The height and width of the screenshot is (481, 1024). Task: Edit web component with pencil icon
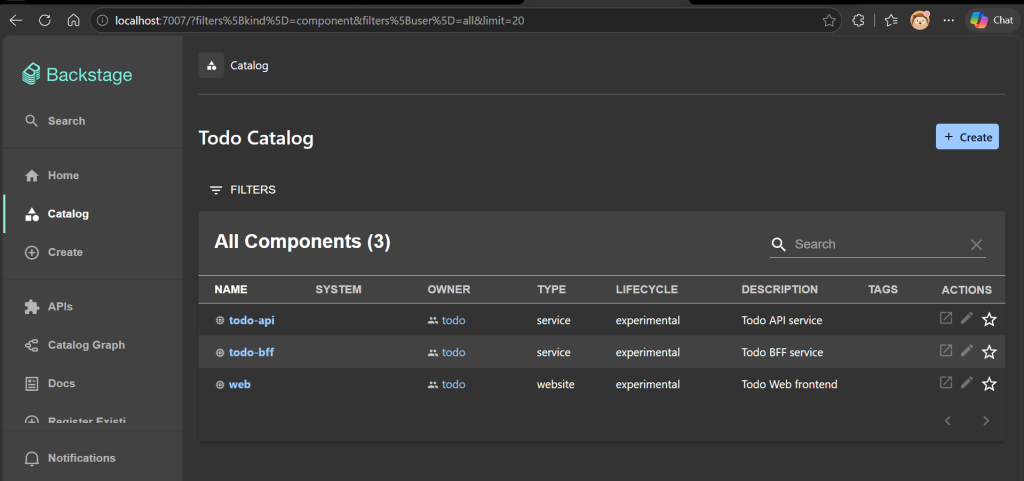(967, 382)
